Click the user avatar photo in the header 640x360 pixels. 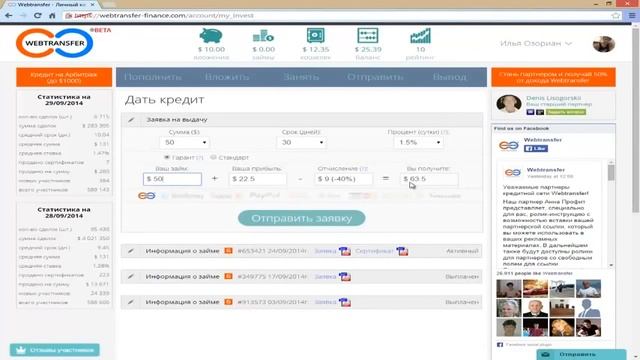[x=604, y=44]
